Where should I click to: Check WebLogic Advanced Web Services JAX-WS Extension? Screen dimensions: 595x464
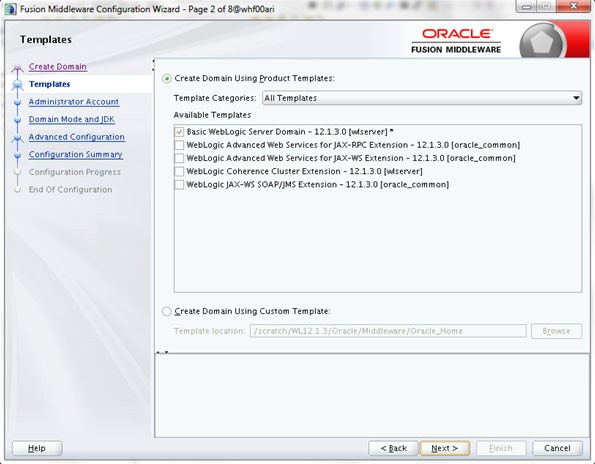[179, 158]
